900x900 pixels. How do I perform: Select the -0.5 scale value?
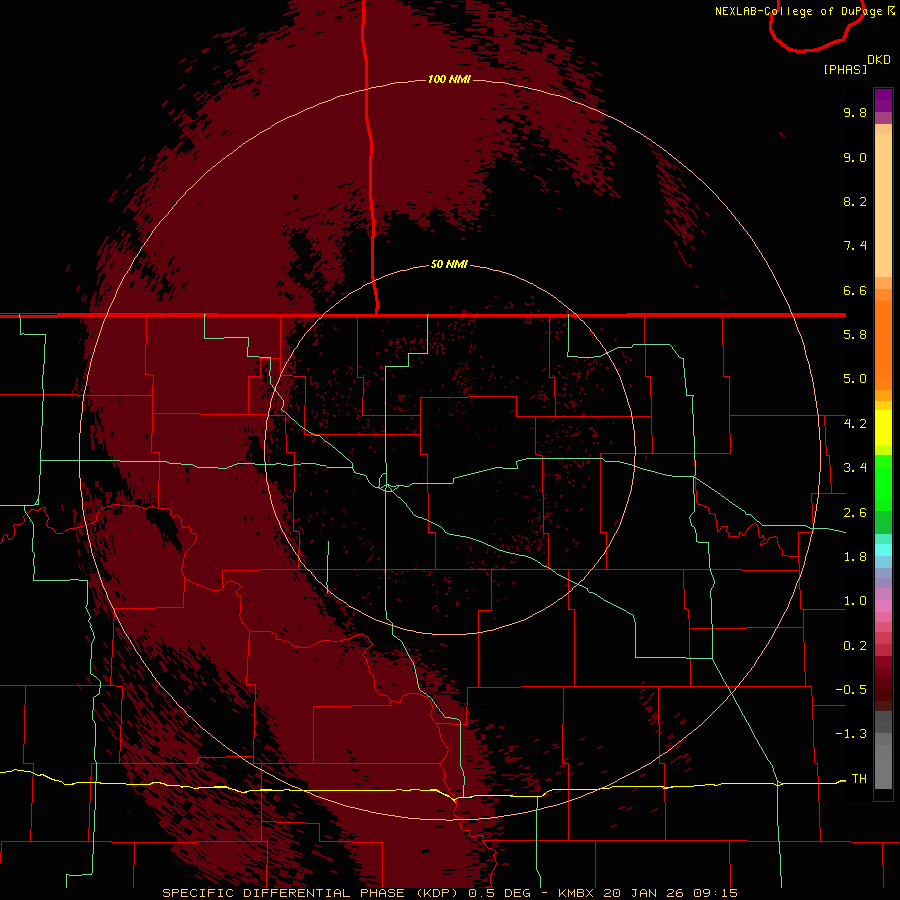851,690
